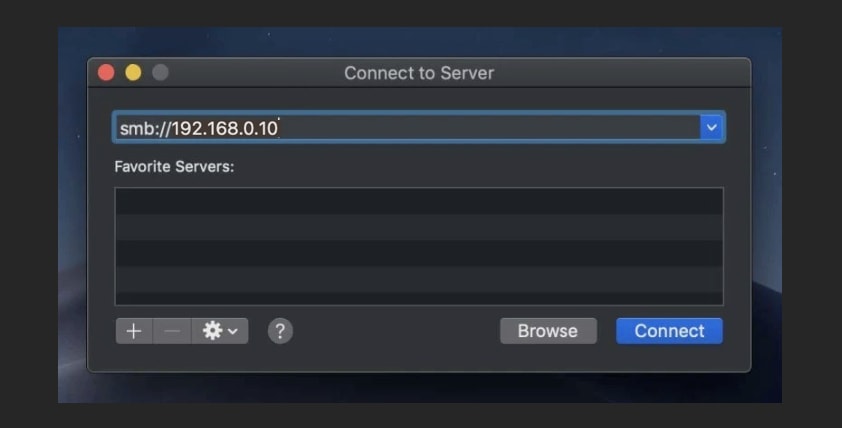Select the last row in Favorite Servers list
Image resolution: width=842 pixels, height=428 pixels.
click(x=418, y=298)
